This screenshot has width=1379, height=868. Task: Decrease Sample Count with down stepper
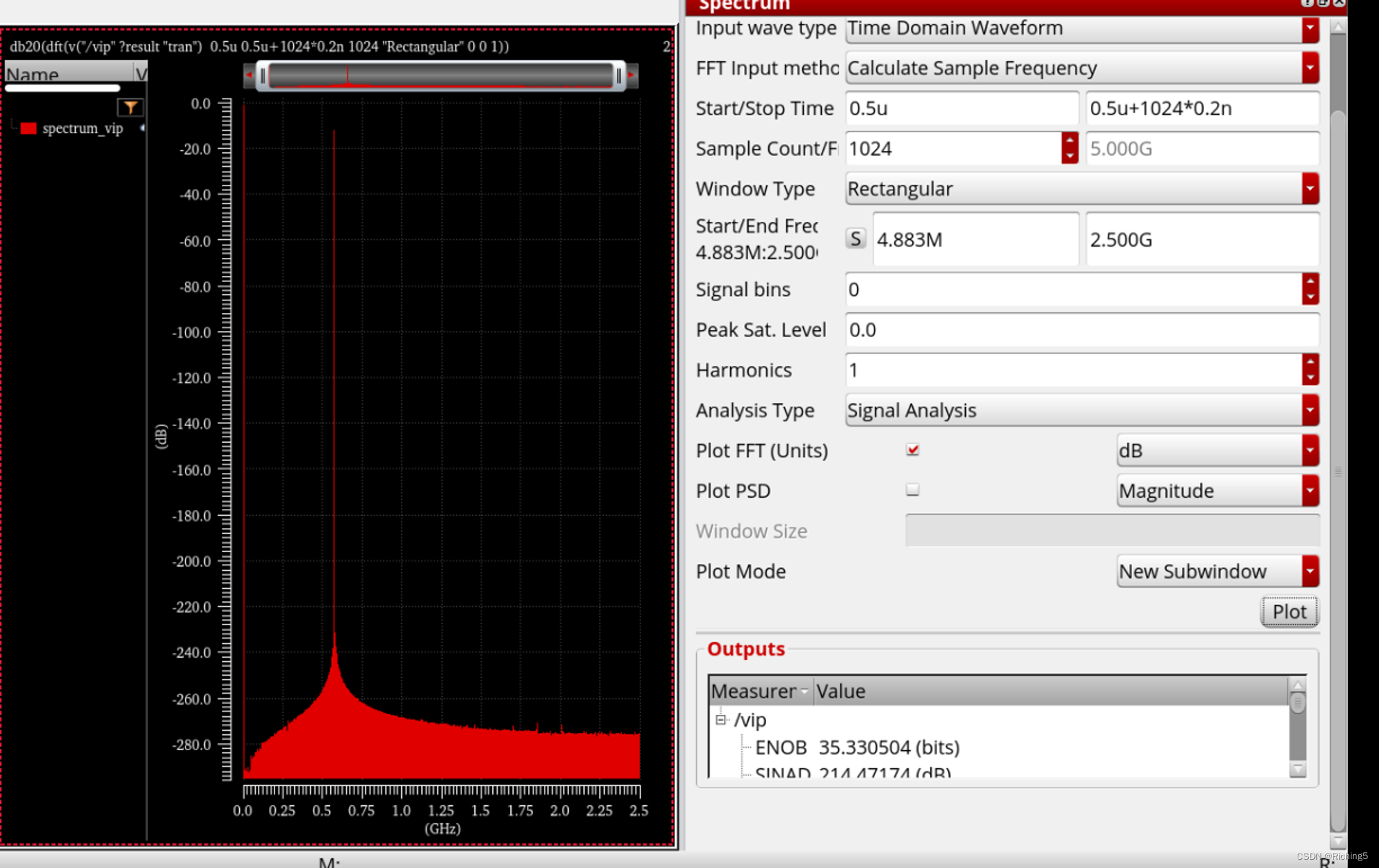[x=1069, y=156]
